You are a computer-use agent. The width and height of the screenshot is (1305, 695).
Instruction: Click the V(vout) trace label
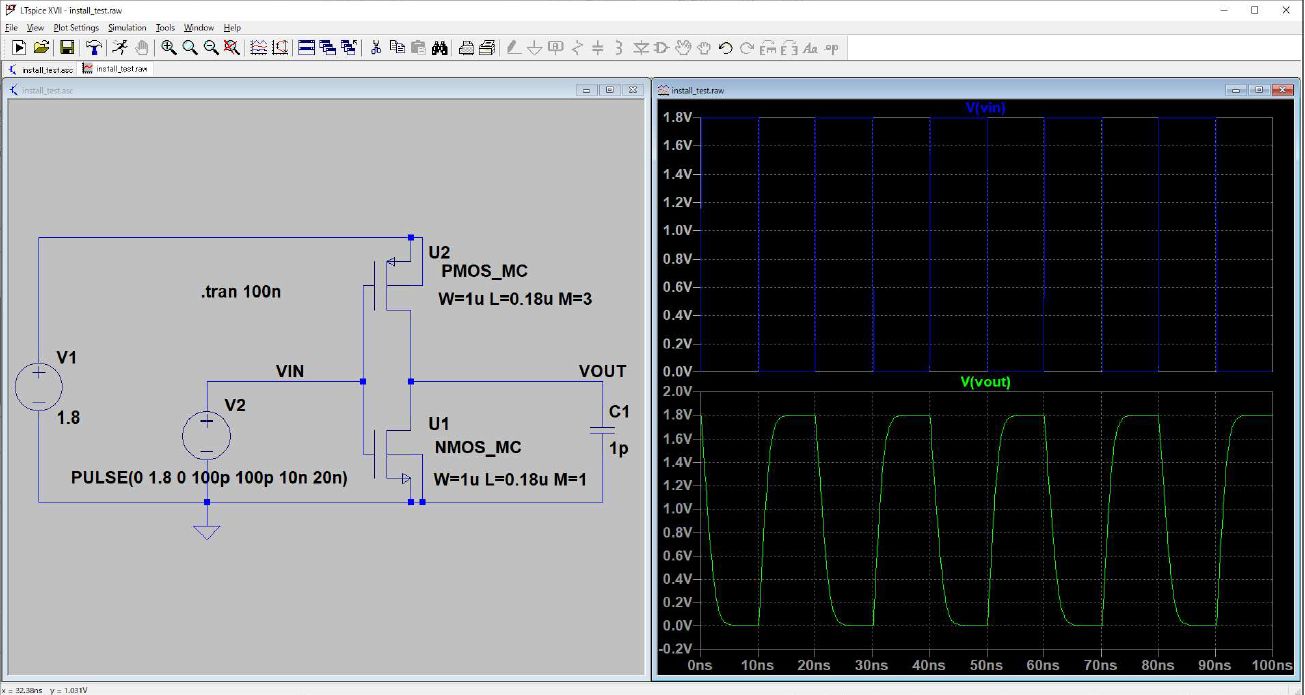pos(985,382)
